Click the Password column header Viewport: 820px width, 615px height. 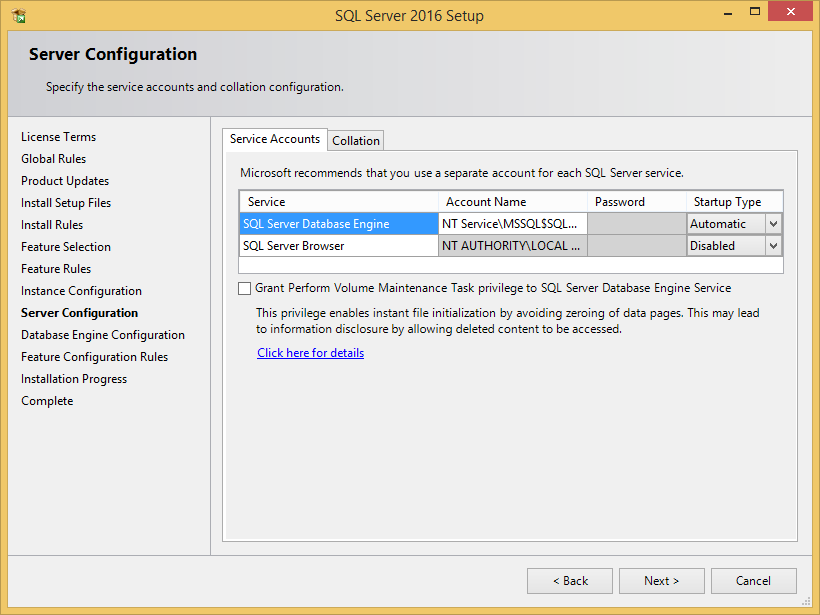637,202
